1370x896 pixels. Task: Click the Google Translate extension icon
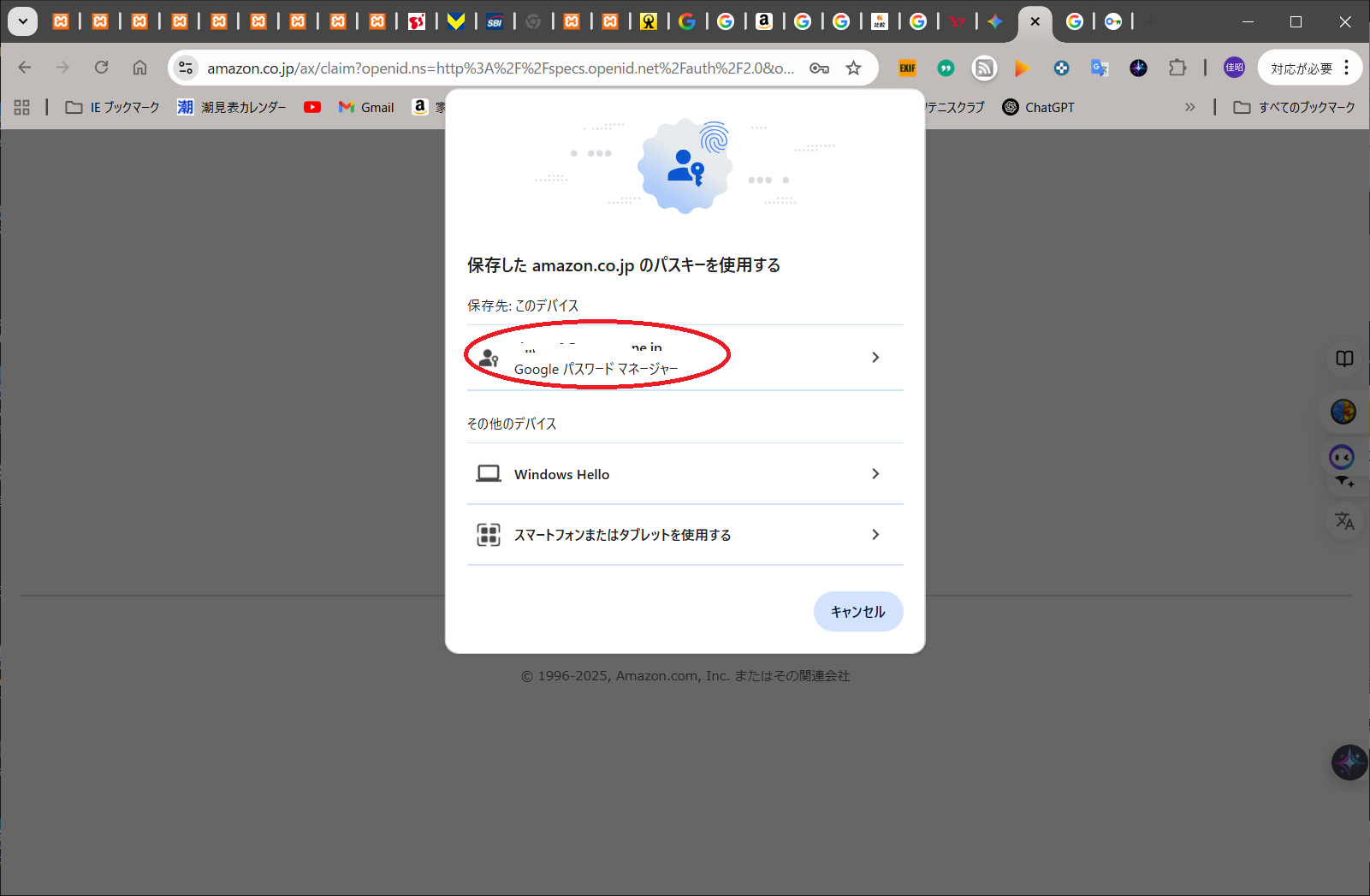[1100, 68]
